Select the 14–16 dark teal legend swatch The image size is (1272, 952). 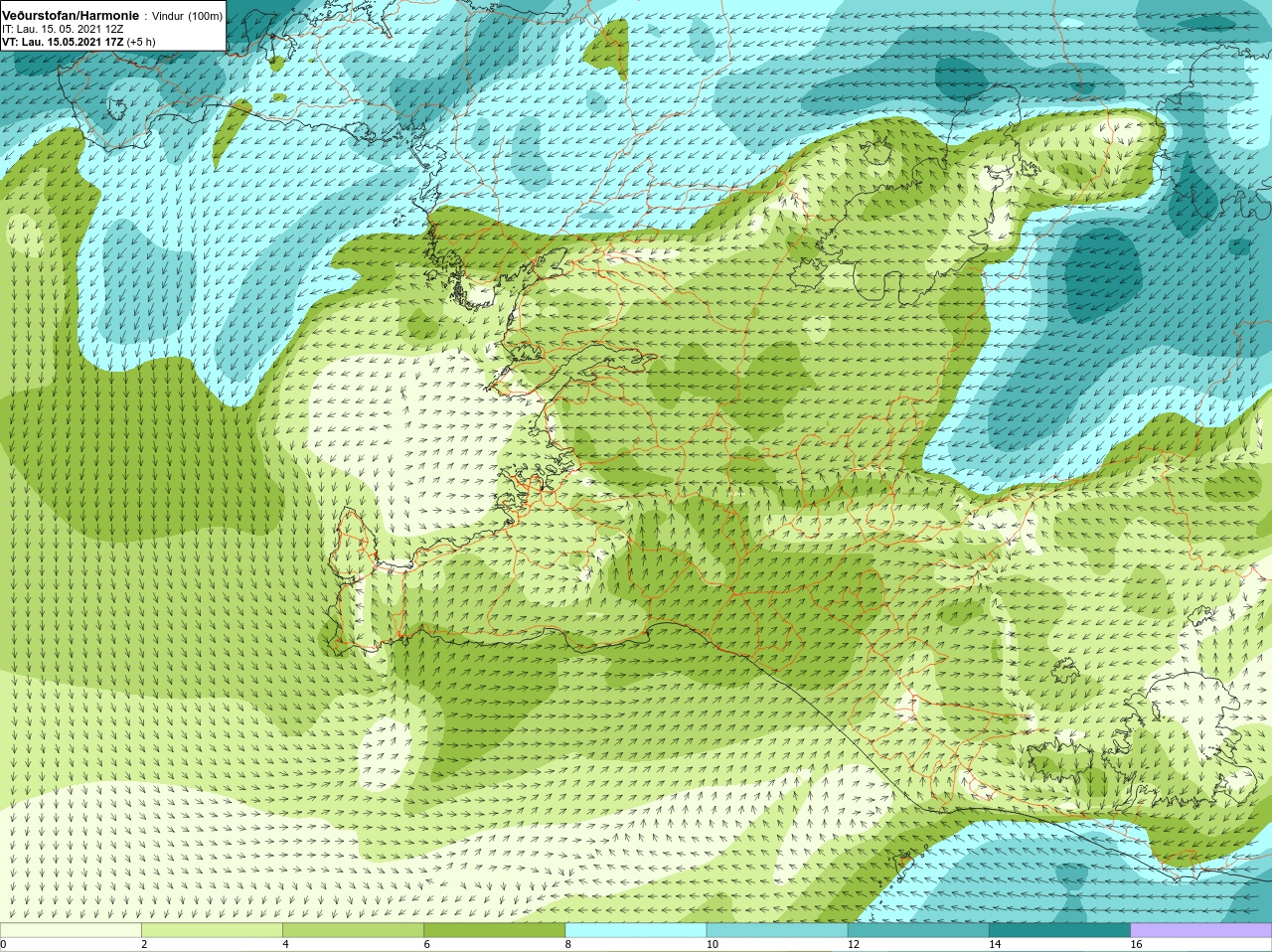click(x=1060, y=930)
